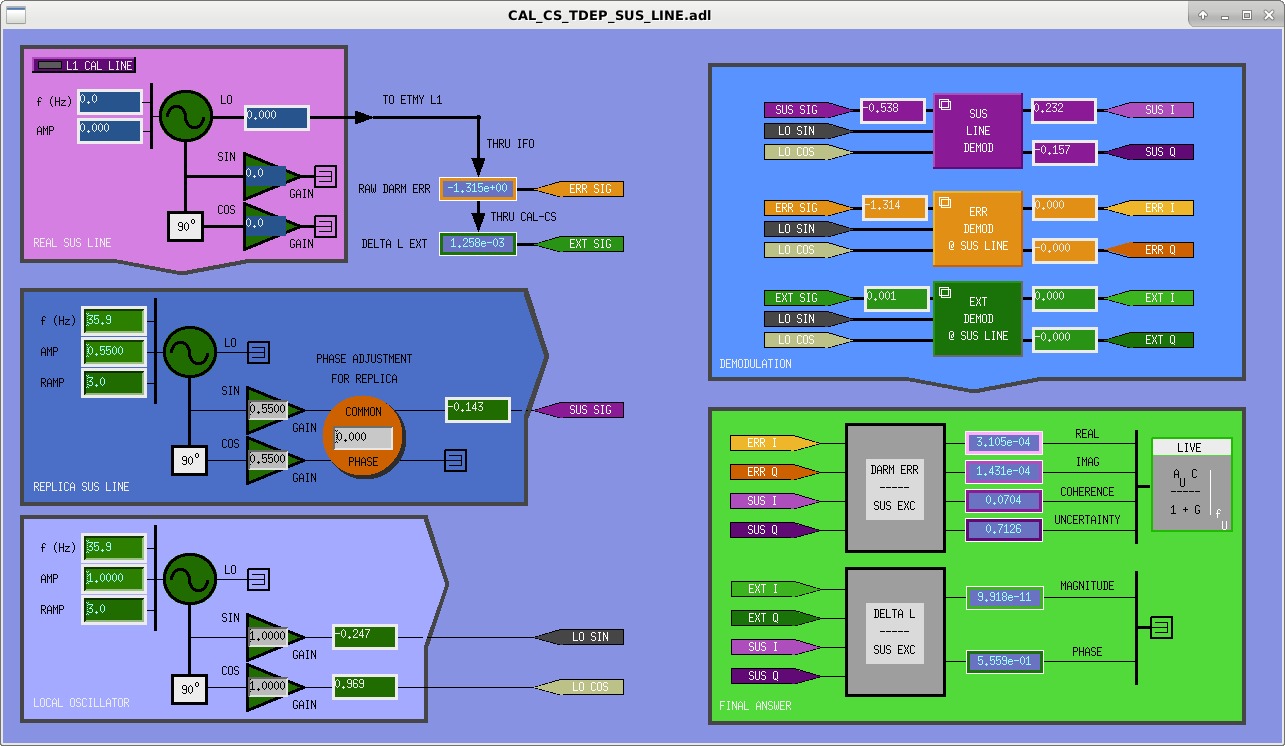Click LO SIN readback value -0.247
The width and height of the screenshot is (1285, 746).
click(365, 636)
